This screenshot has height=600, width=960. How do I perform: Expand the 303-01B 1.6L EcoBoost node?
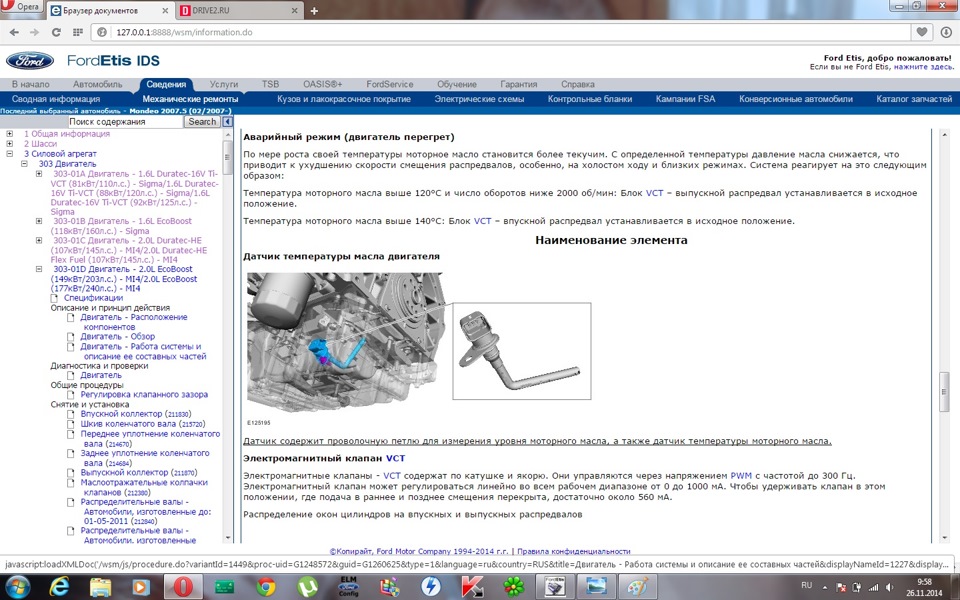pyautogui.click(x=39, y=221)
